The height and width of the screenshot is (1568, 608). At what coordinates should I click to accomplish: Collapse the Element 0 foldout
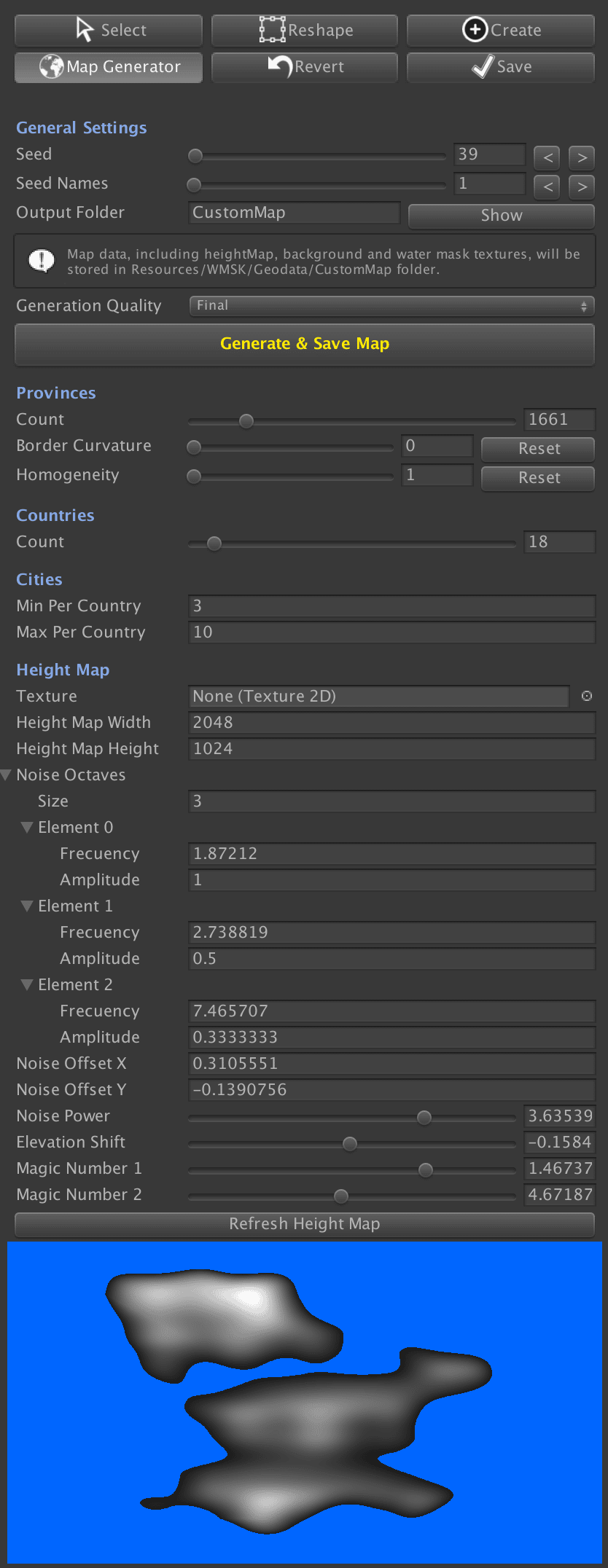(x=28, y=828)
